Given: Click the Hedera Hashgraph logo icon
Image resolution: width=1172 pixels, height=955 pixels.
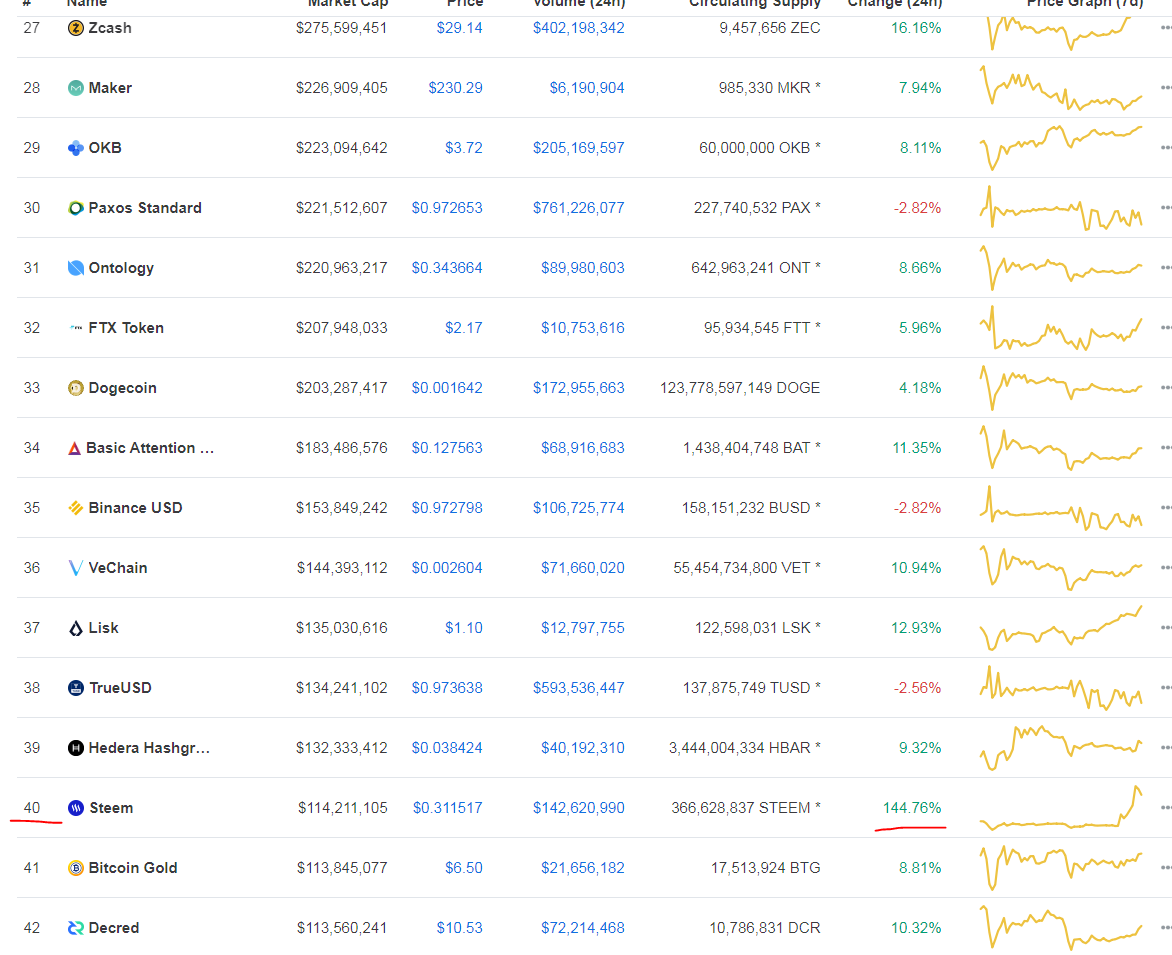Looking at the screenshot, I should click(75, 748).
